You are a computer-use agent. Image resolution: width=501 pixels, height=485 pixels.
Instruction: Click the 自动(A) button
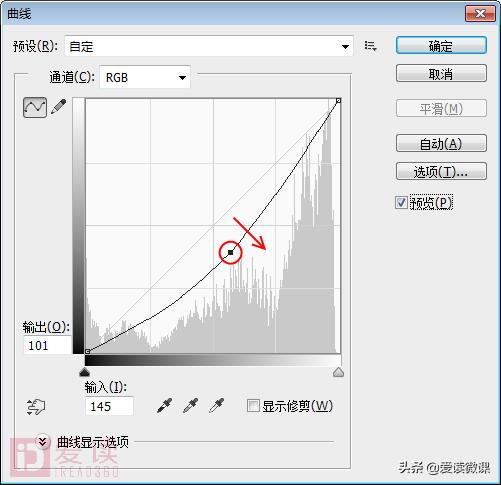pyautogui.click(x=441, y=144)
